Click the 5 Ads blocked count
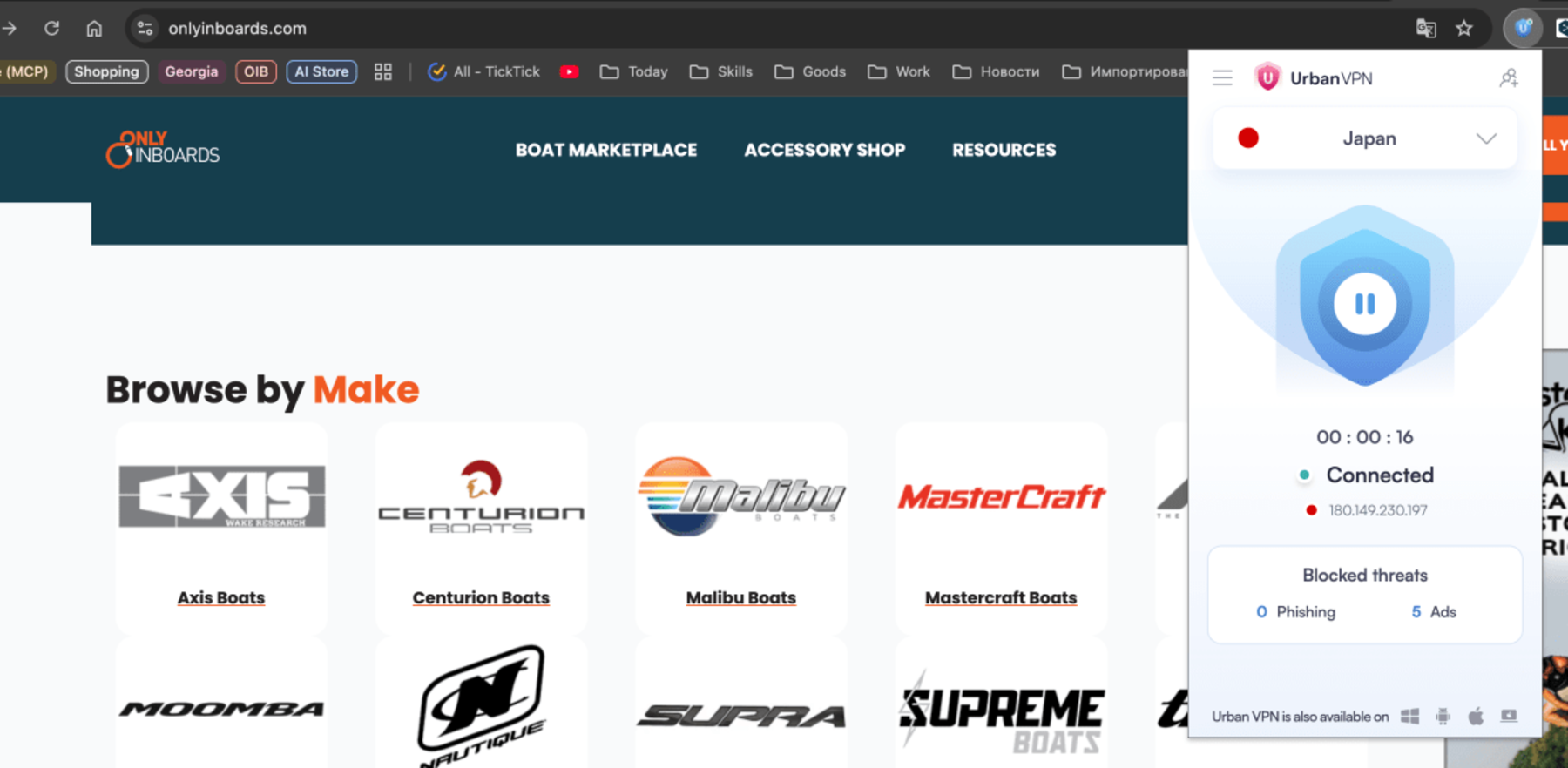1568x768 pixels. [x=1434, y=612]
